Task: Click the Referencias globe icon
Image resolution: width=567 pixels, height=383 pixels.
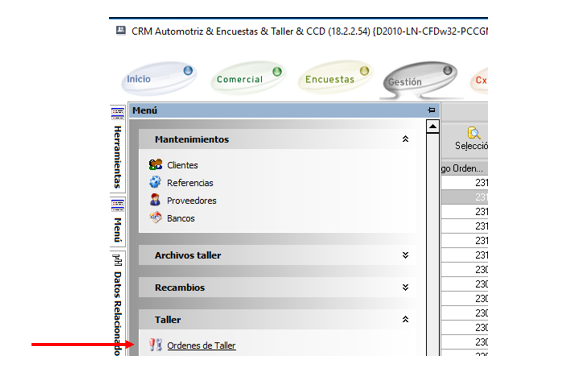Action: click(x=155, y=182)
